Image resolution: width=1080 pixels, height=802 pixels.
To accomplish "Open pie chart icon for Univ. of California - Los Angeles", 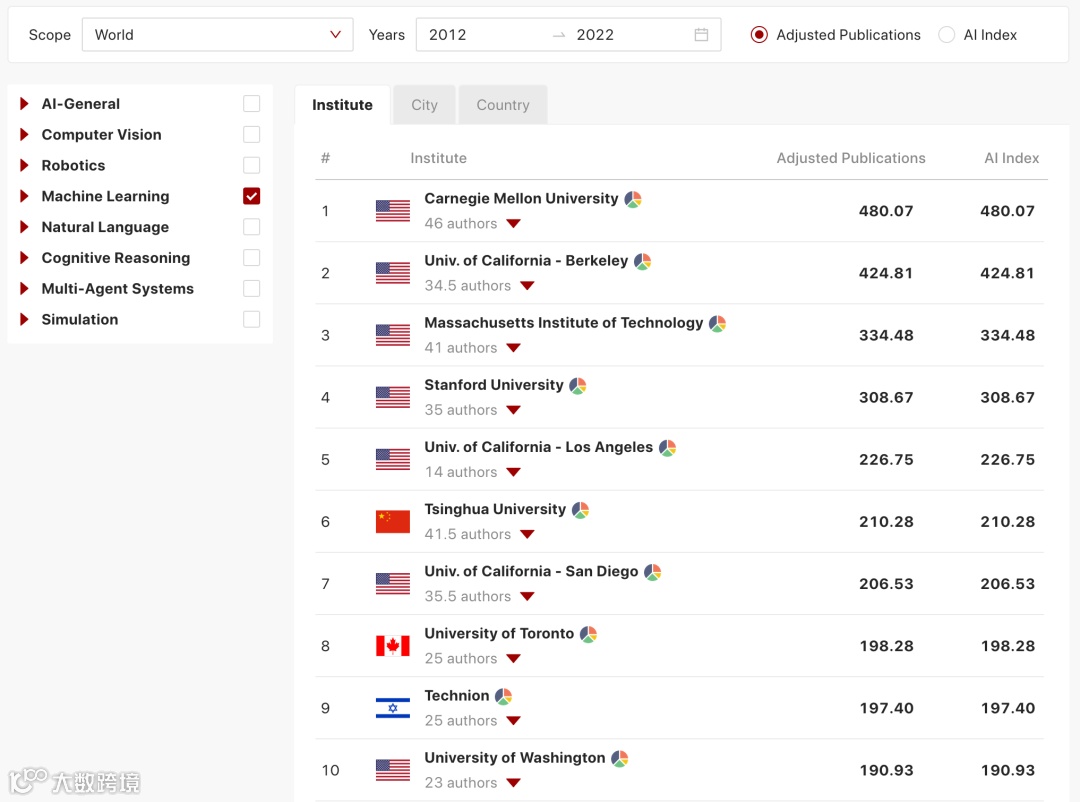I will pos(667,448).
